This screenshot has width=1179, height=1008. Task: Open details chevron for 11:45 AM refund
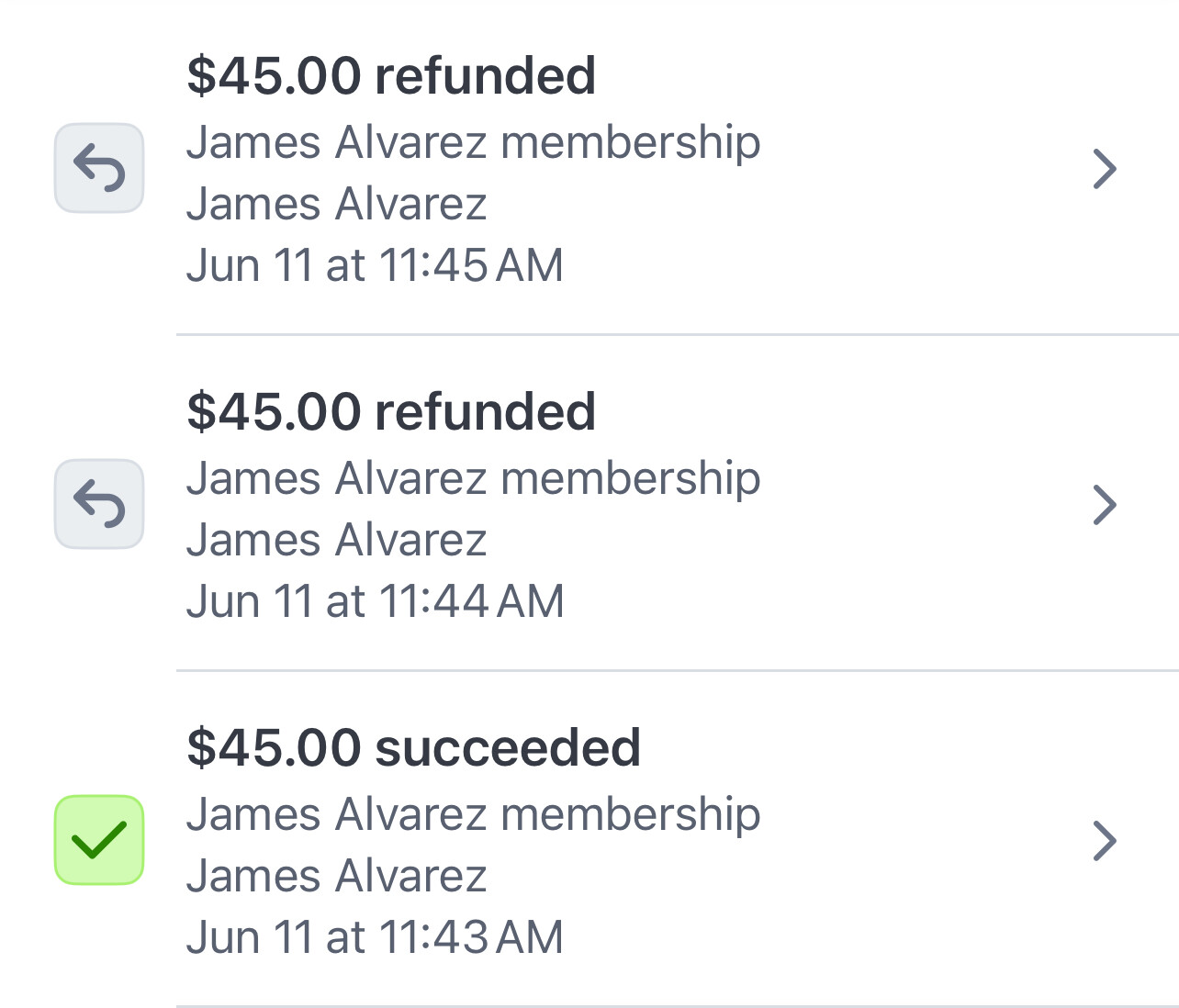pos(1105,169)
